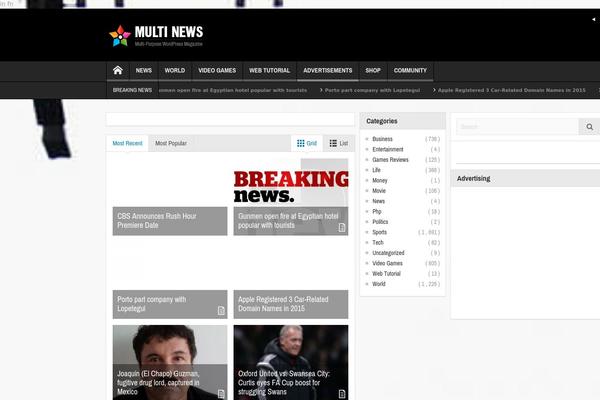
Task: Click the Categories widget heading
Action: click(x=382, y=121)
